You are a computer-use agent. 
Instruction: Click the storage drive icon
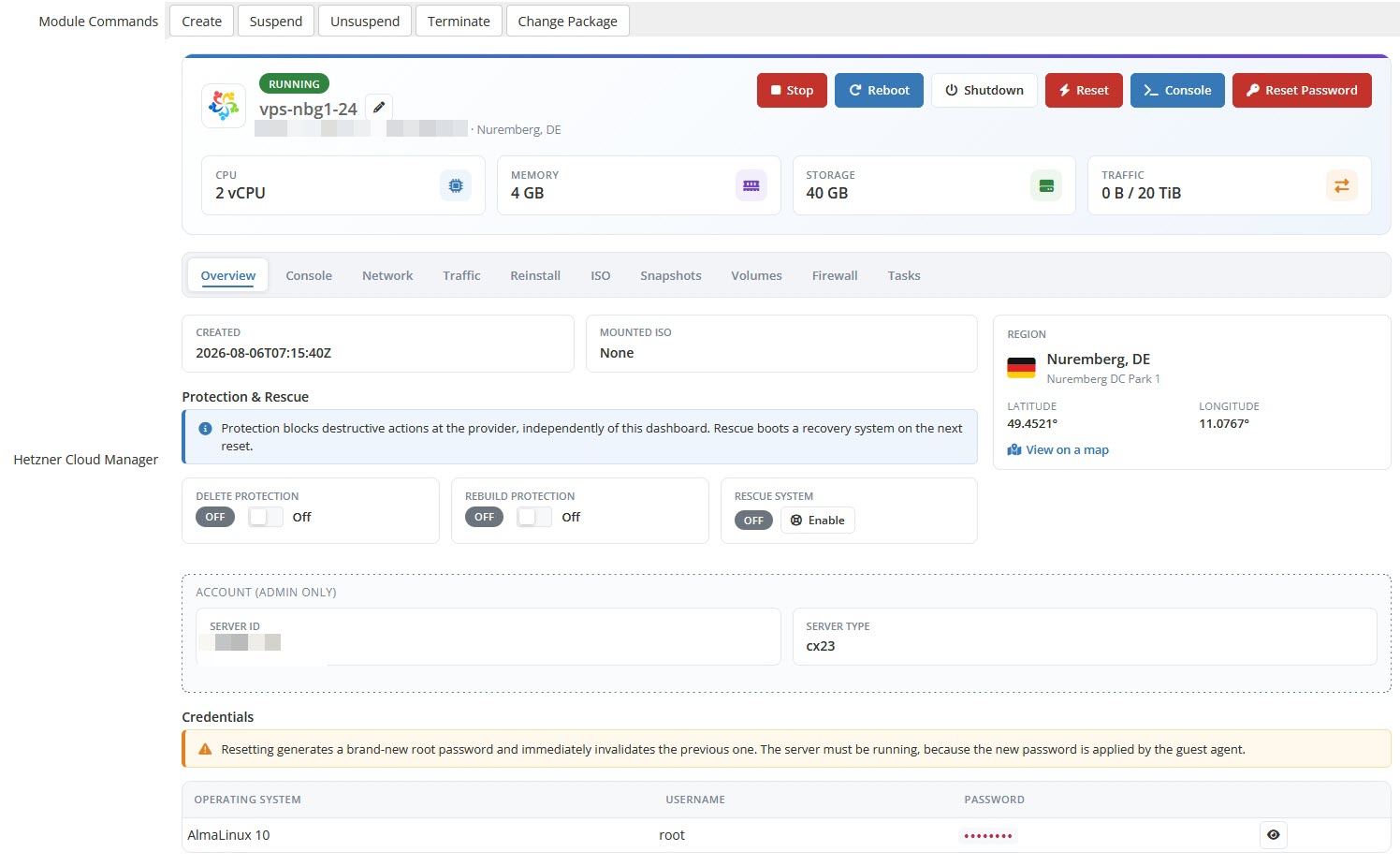click(x=1046, y=185)
